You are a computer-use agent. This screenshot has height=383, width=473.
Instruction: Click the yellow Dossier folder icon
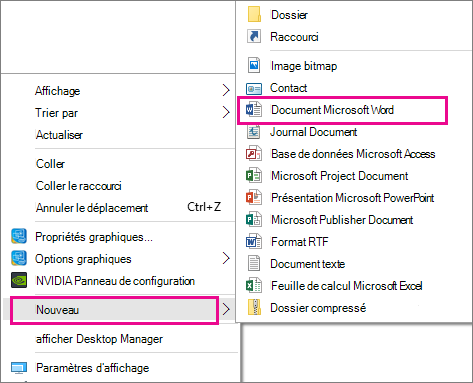[x=254, y=14]
